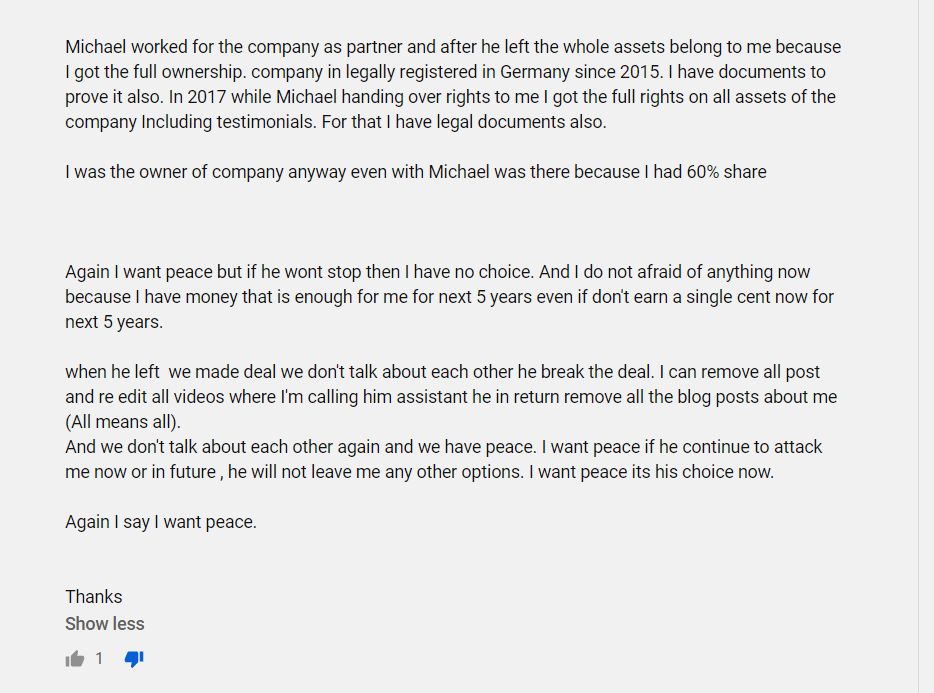Viewport: 934px width, 693px height.
Task: Click the vertical scrollbar on the right edge
Action: [x=926, y=346]
